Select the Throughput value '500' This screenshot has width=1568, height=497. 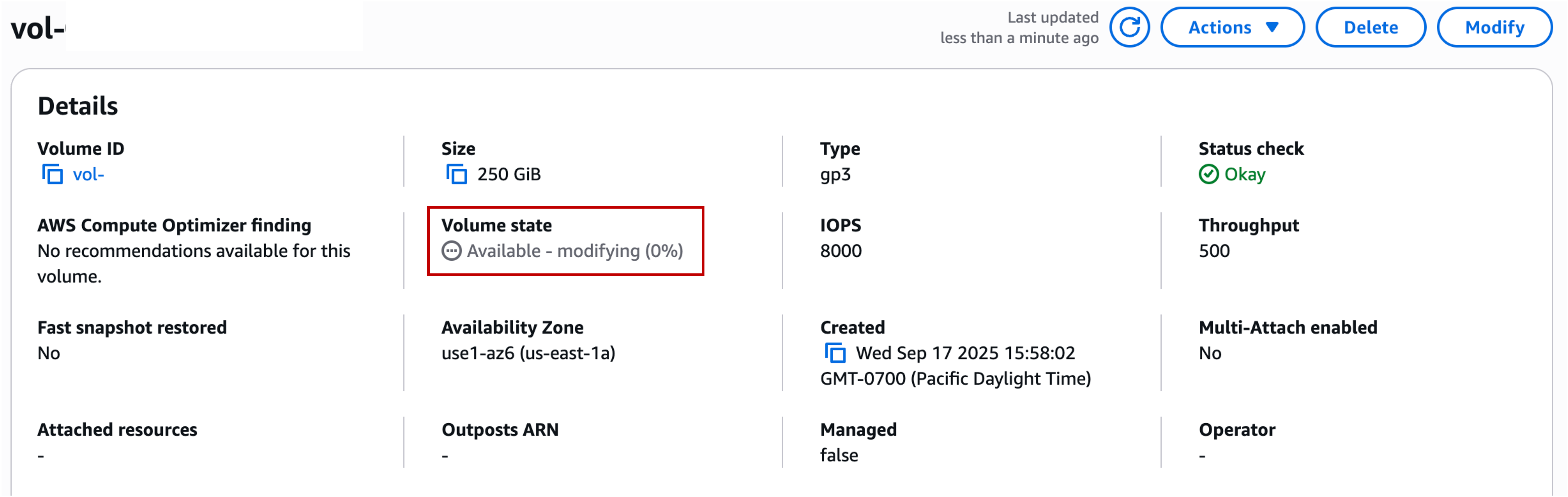click(x=1214, y=251)
